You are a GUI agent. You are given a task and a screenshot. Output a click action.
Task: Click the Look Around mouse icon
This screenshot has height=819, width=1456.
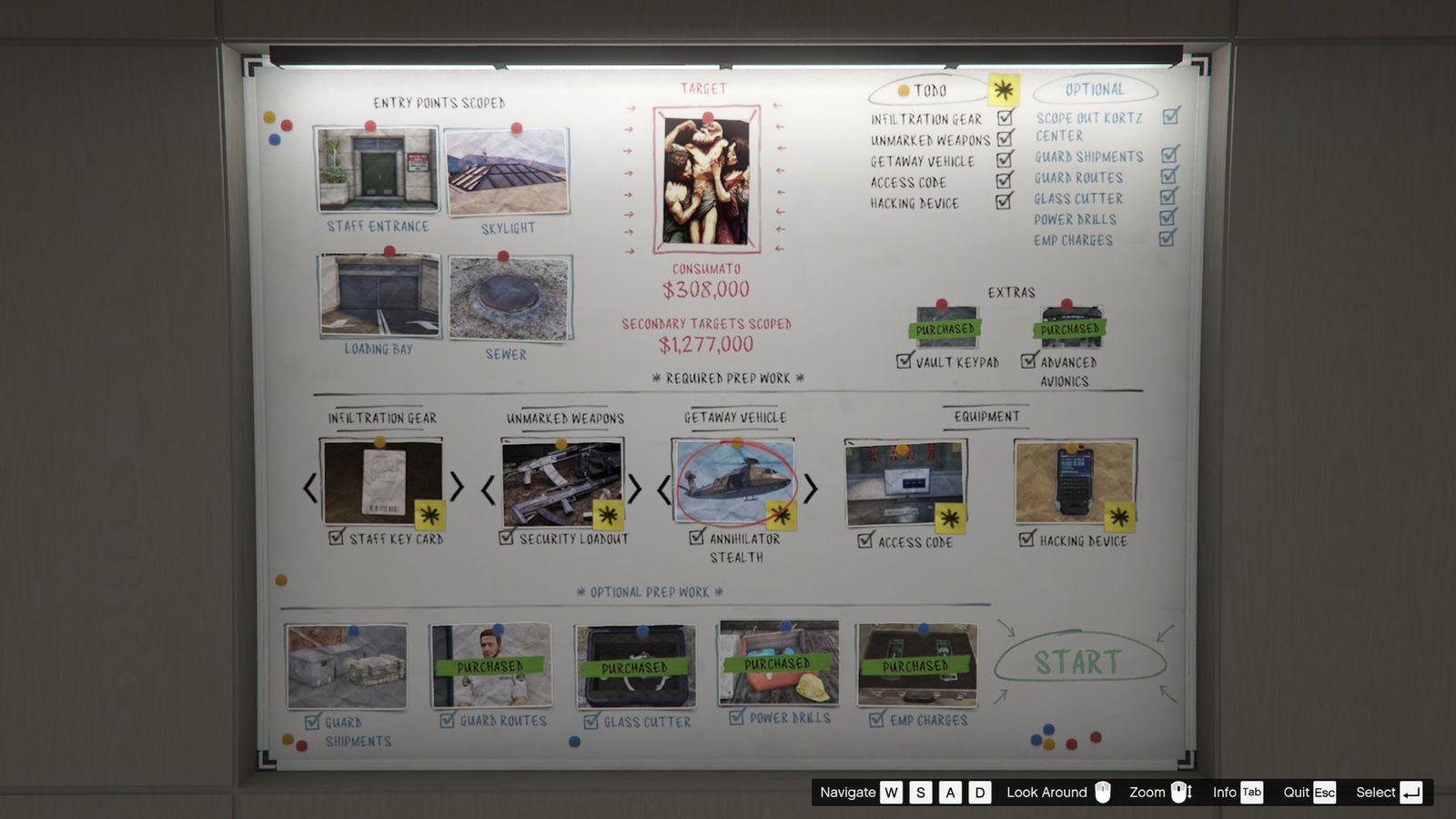(1103, 792)
